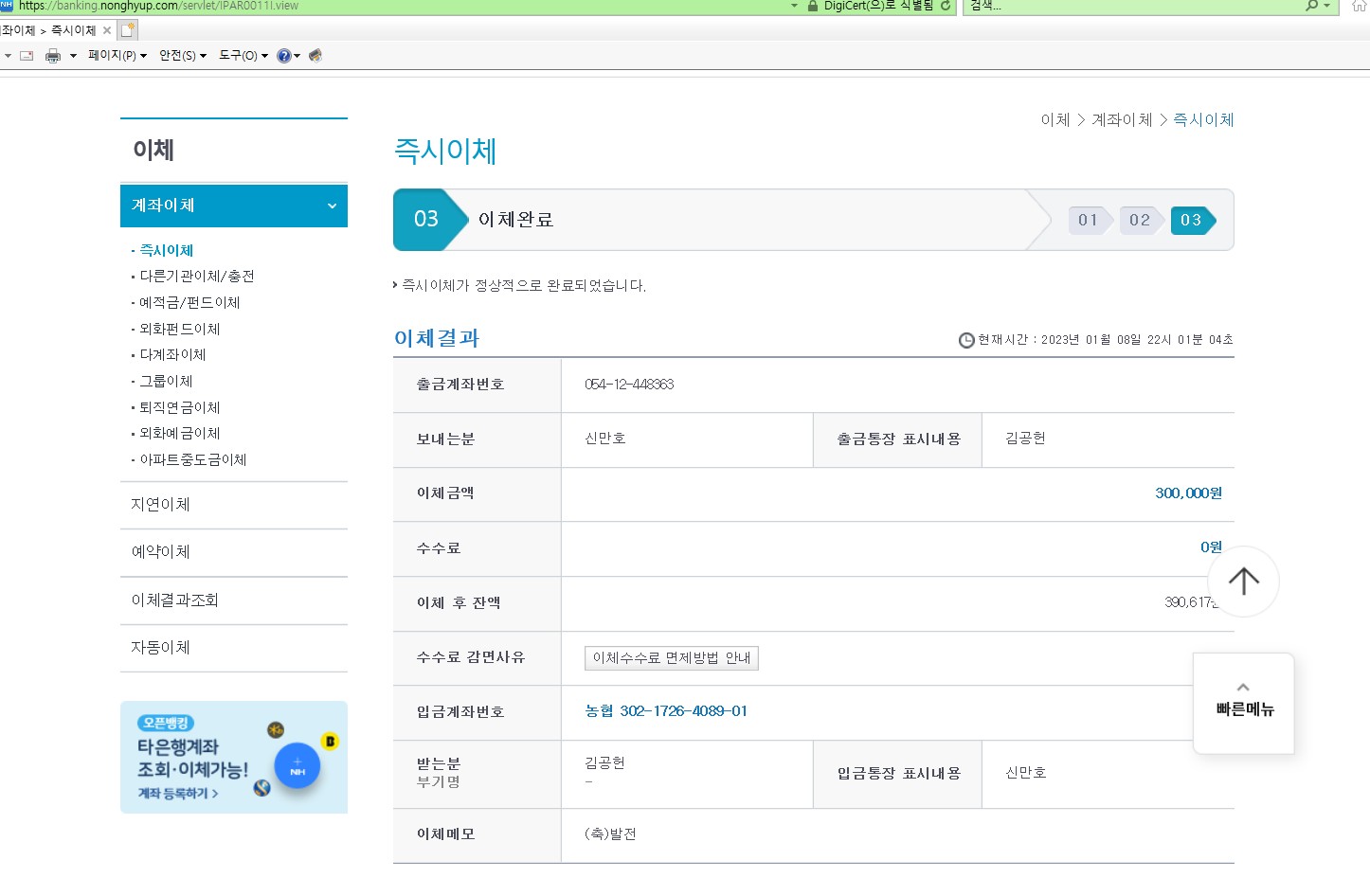The image size is (1370, 896).
Task: Open the blue help question-mark icon
Action: tap(283, 56)
